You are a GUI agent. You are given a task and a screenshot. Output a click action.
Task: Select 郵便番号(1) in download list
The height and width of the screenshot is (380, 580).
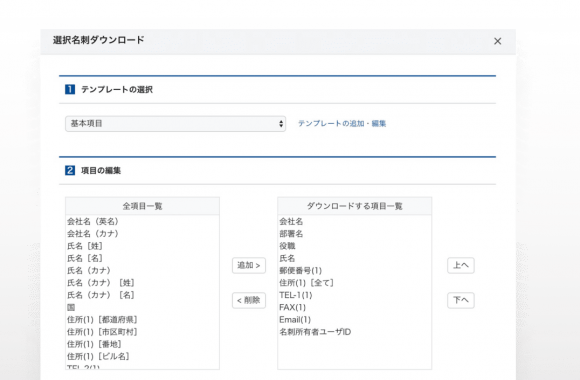pyautogui.click(x=354, y=270)
